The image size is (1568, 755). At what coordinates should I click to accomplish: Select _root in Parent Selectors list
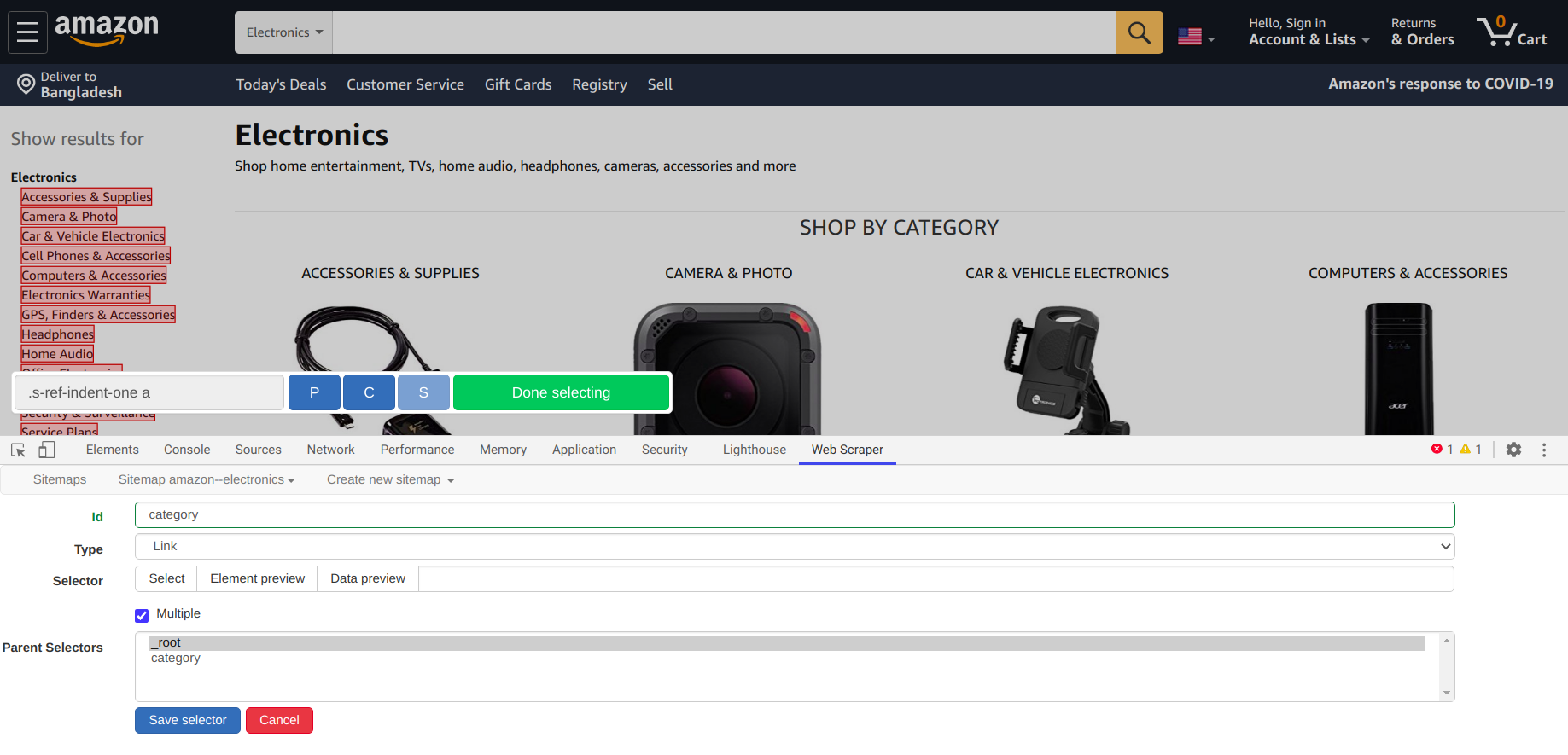click(x=787, y=643)
